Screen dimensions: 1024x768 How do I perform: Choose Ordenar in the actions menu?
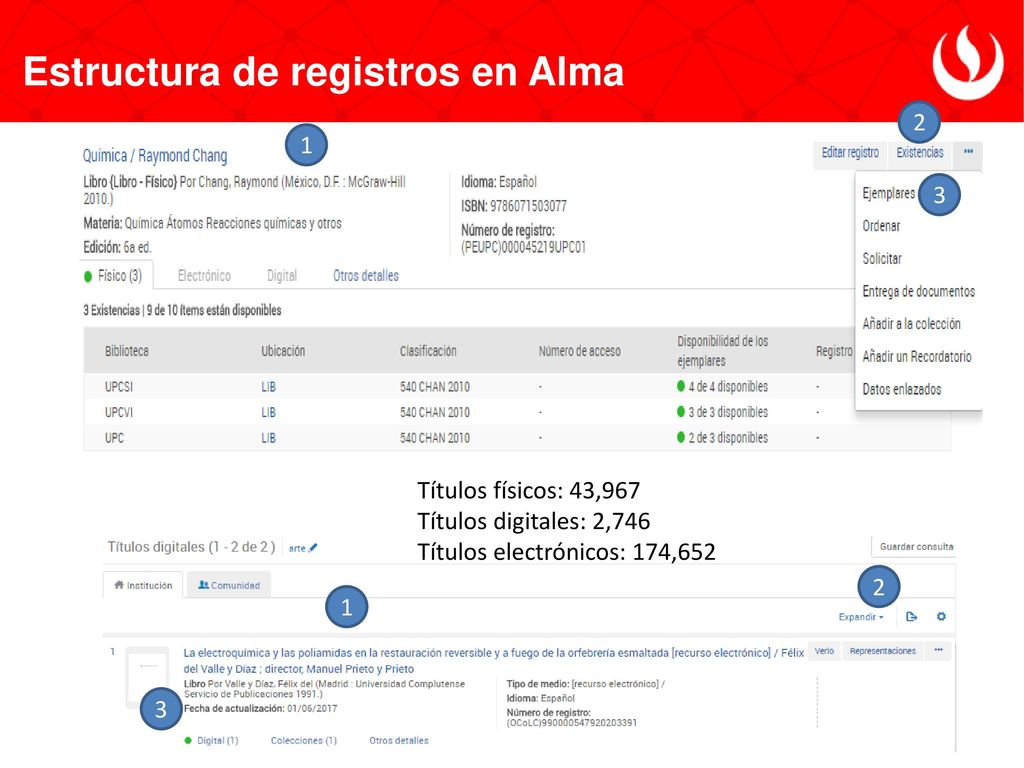[x=881, y=226]
